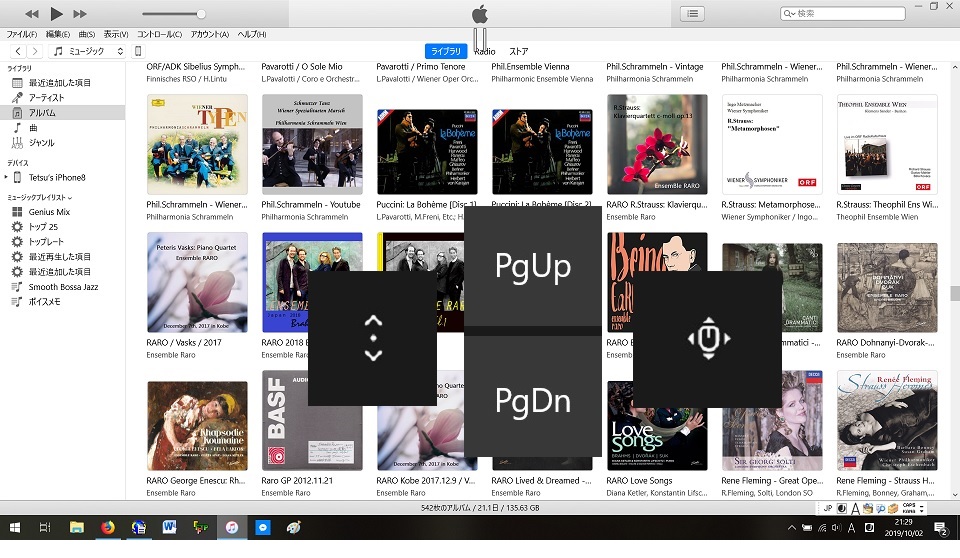Open Phil.Schrammeln Youtube album cover
960x558 pixels.
312,145
